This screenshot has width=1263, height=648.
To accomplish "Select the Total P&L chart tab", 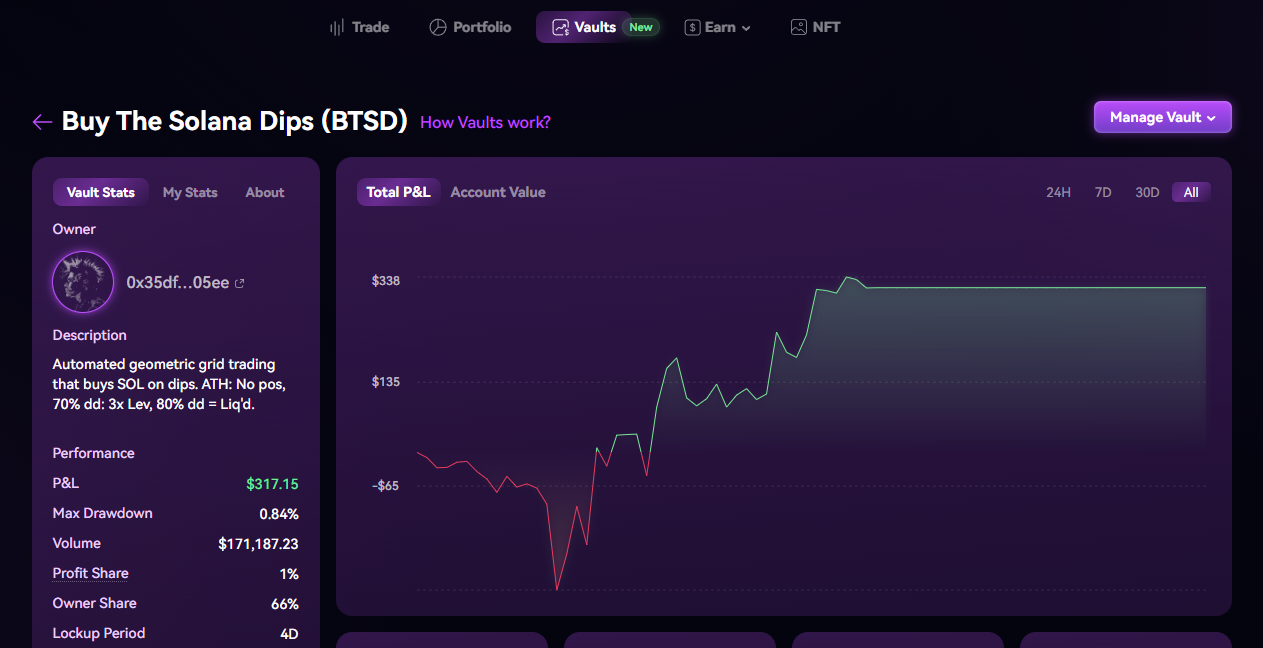I will pos(398,192).
